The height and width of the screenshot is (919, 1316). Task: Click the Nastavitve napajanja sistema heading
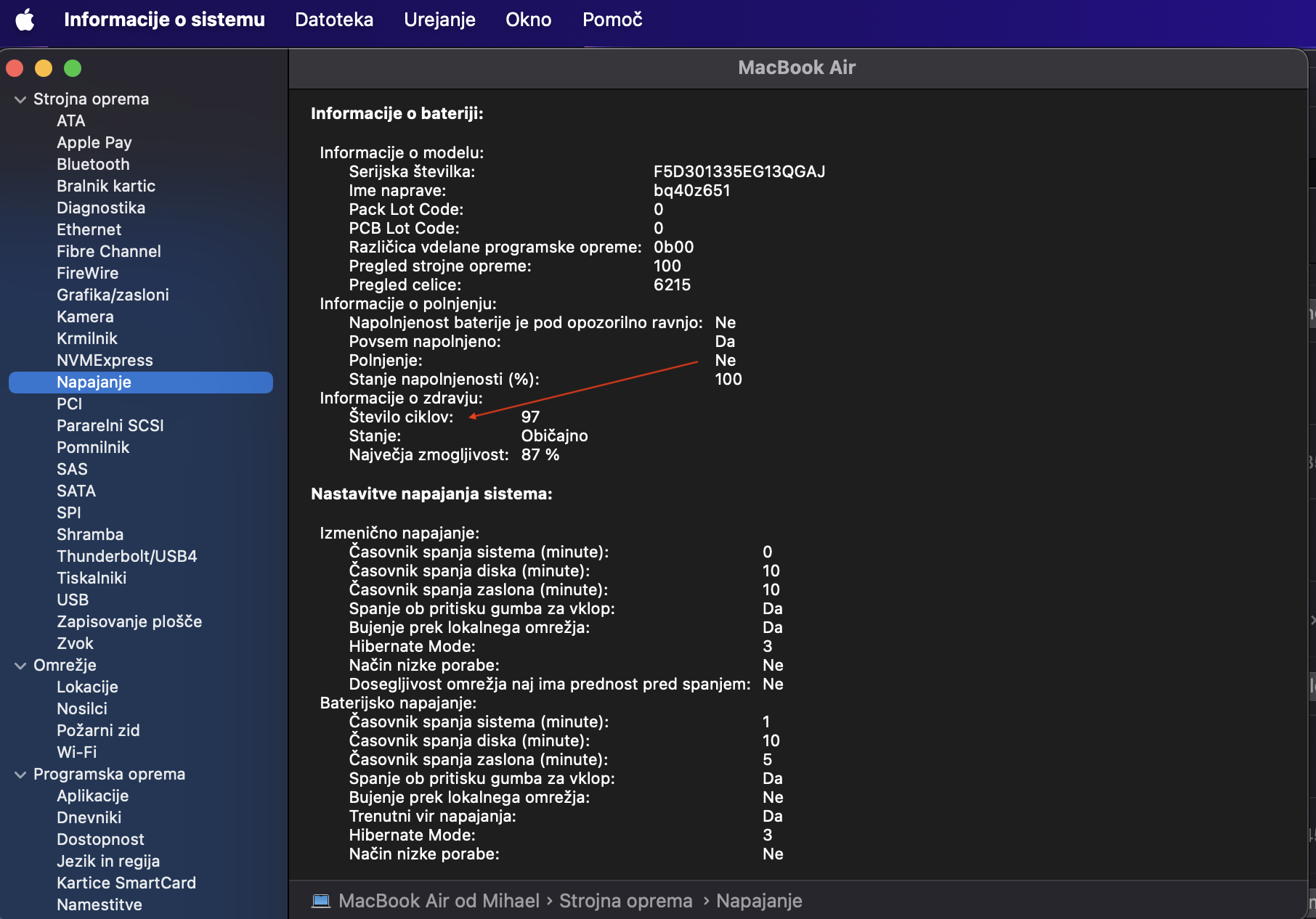coord(431,494)
